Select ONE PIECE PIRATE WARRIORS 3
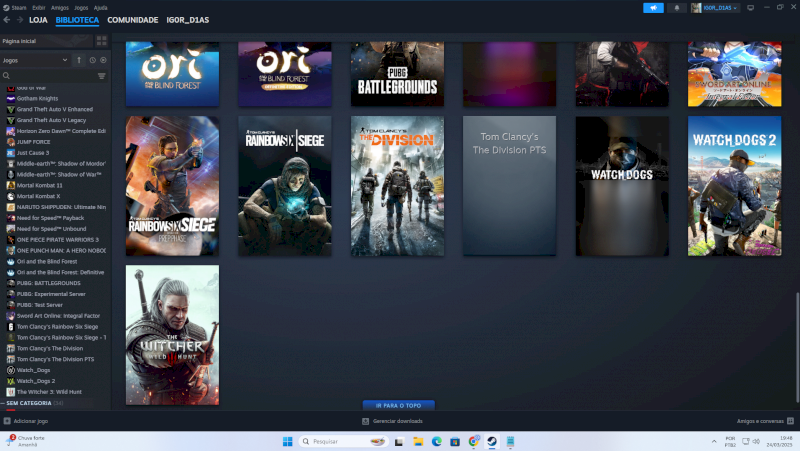 56,240
